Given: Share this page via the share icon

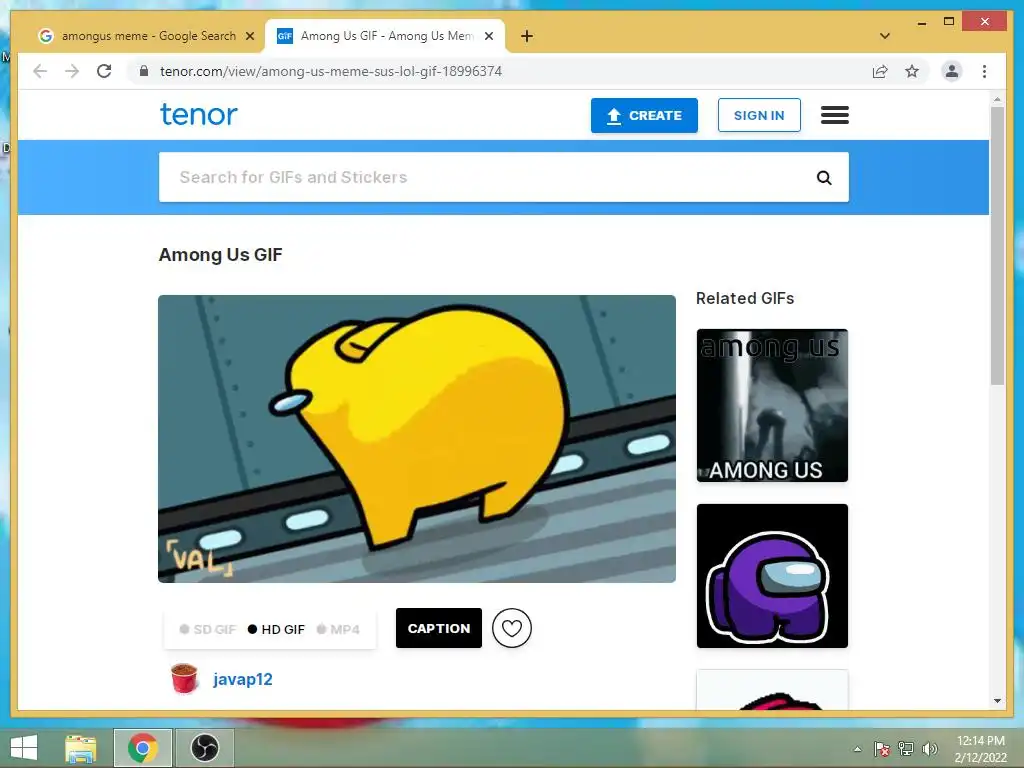Looking at the screenshot, I should click(880, 71).
